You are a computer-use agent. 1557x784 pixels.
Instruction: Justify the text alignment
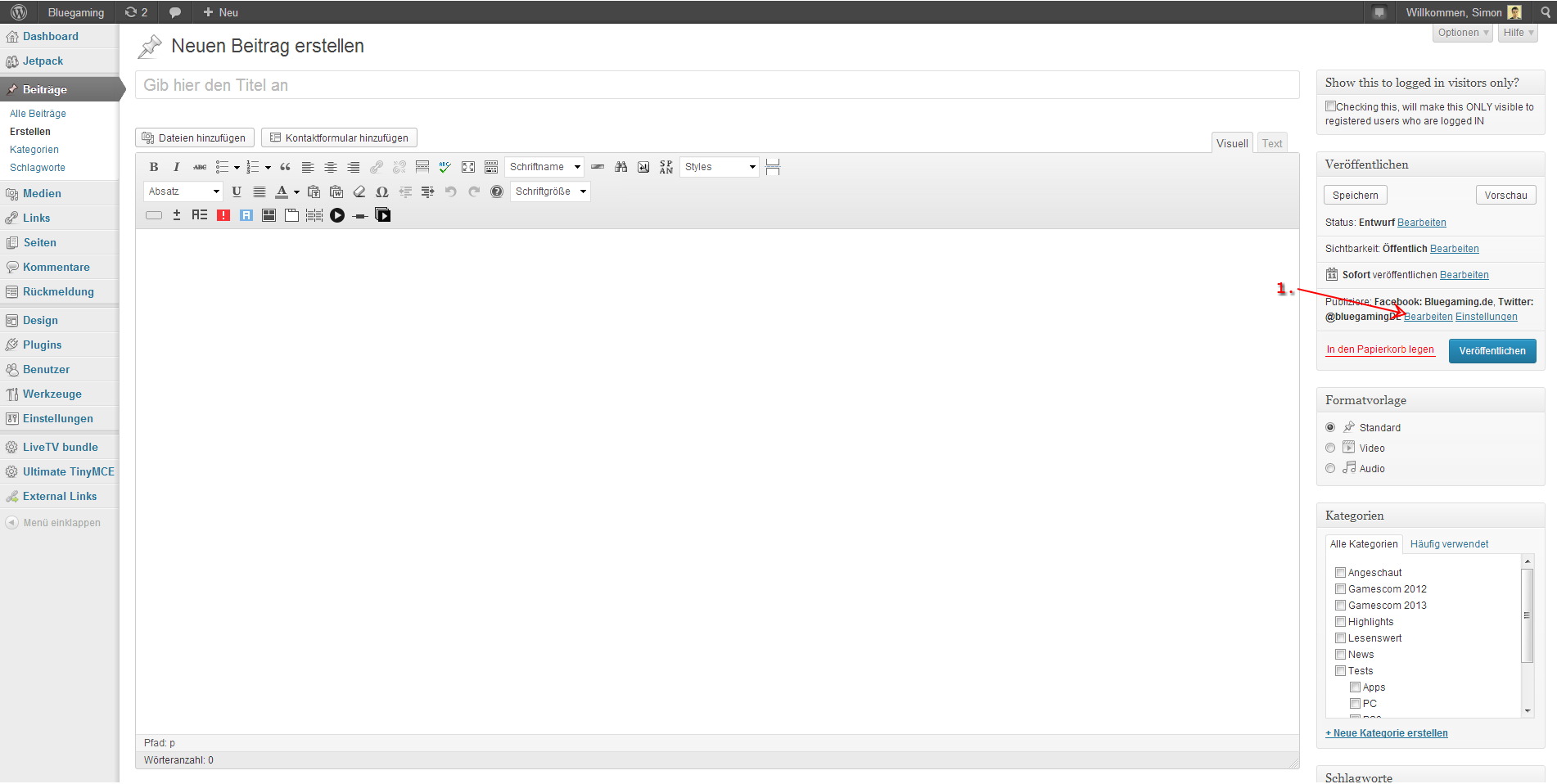tap(259, 191)
